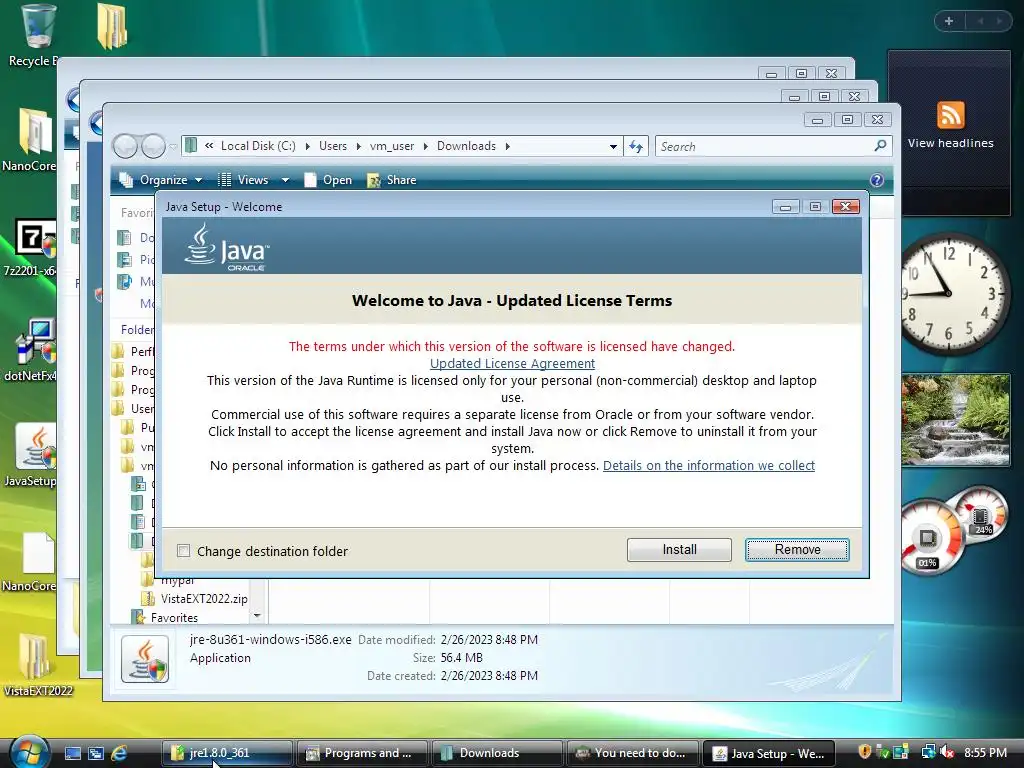Click Share in the Explorer toolbar
The height and width of the screenshot is (768, 1024).
[x=392, y=180]
